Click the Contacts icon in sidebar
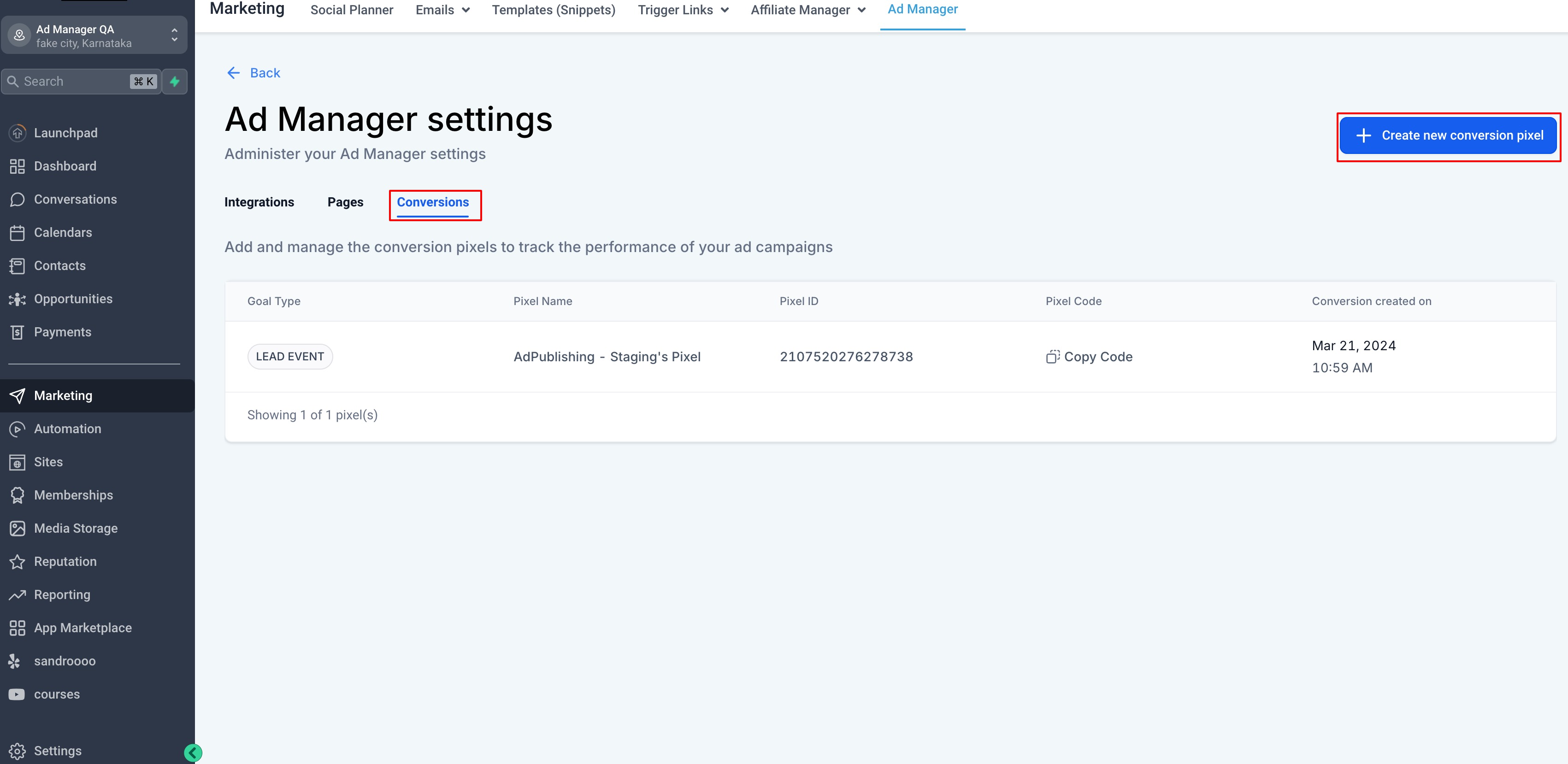This screenshot has height=764, width=1568. click(18, 265)
